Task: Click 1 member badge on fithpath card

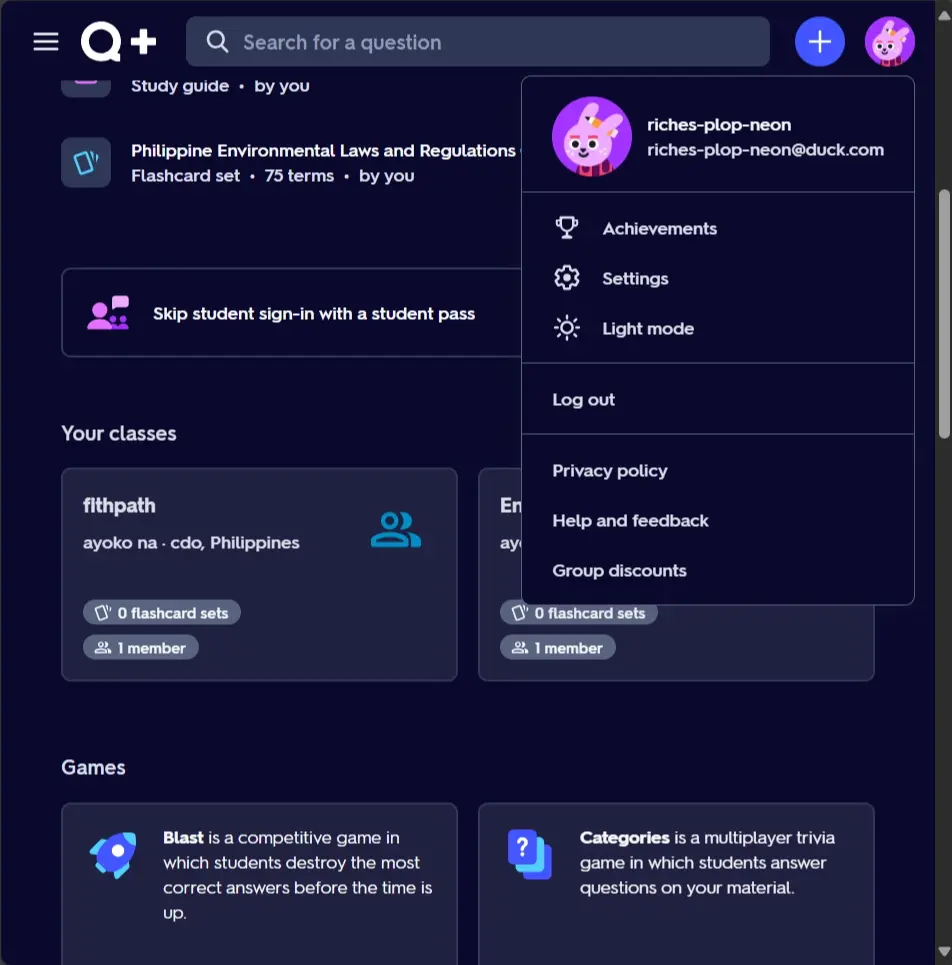Action: (x=140, y=647)
